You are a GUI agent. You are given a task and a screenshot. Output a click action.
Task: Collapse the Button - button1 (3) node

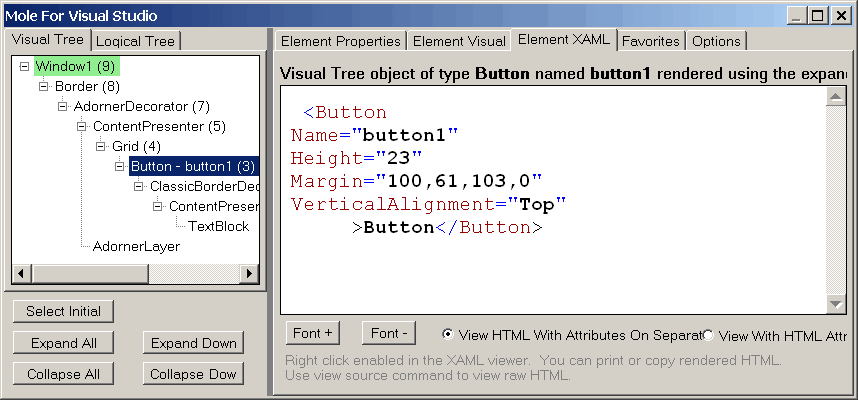(120, 166)
